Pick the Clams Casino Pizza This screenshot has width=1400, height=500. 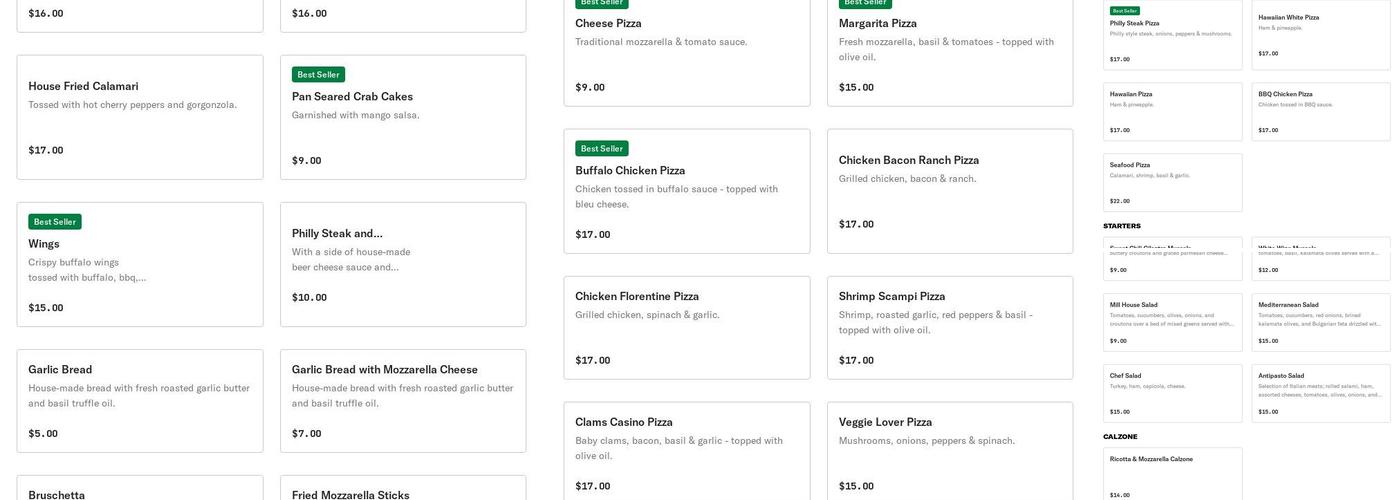(686, 452)
